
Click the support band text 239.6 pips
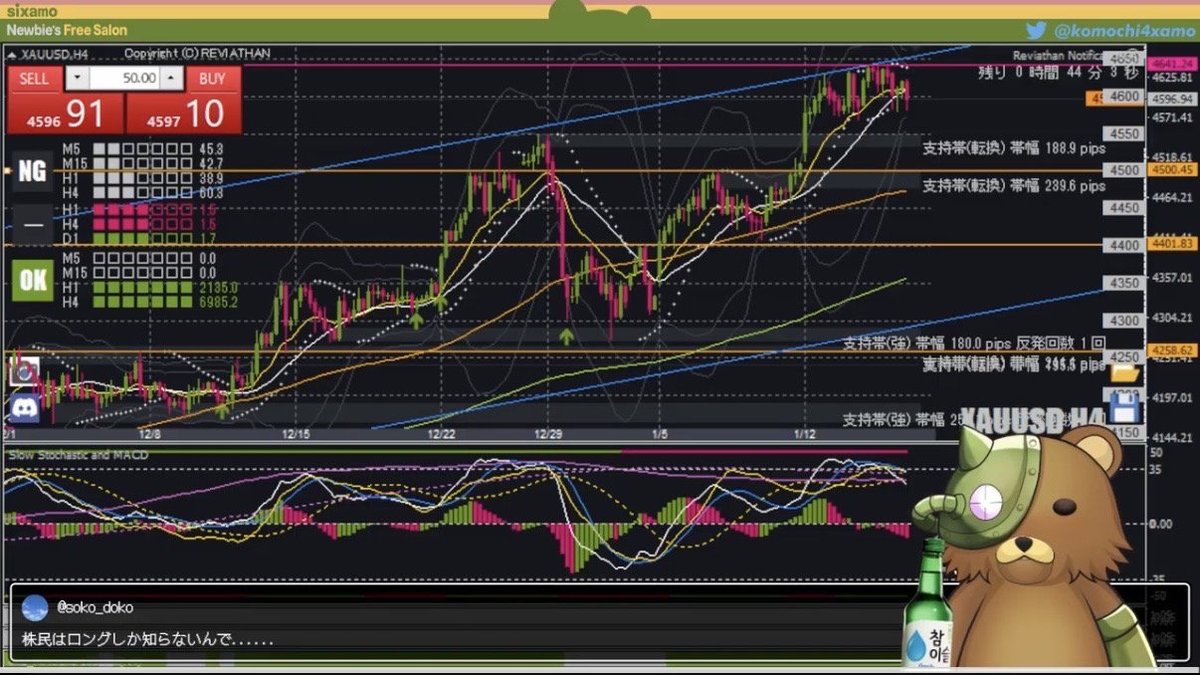tap(1013, 185)
